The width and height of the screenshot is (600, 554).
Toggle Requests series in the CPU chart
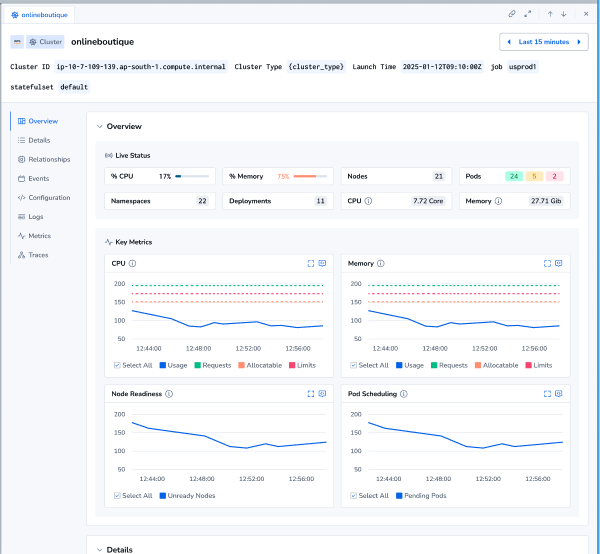(x=213, y=365)
